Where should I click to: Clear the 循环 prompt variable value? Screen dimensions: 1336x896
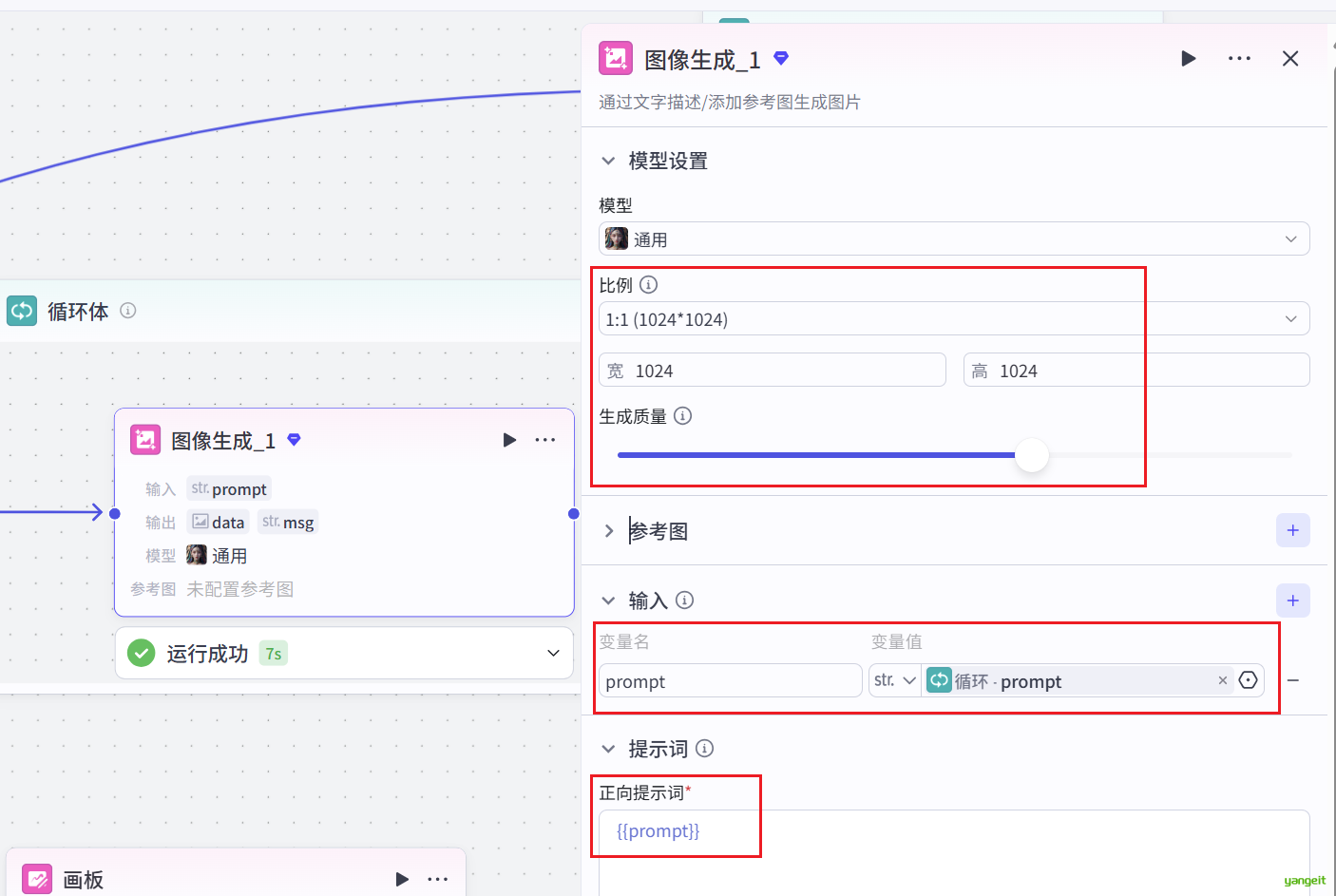(1222, 680)
